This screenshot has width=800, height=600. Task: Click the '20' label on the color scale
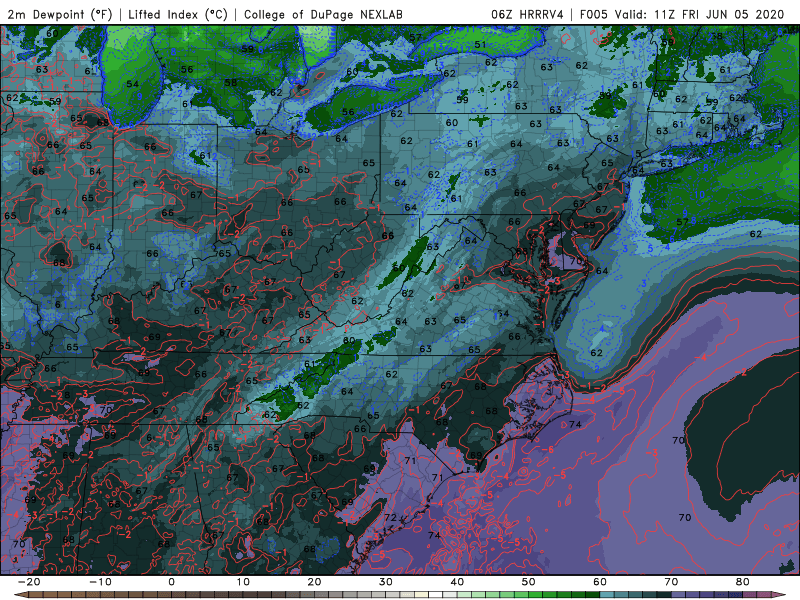coord(314,582)
